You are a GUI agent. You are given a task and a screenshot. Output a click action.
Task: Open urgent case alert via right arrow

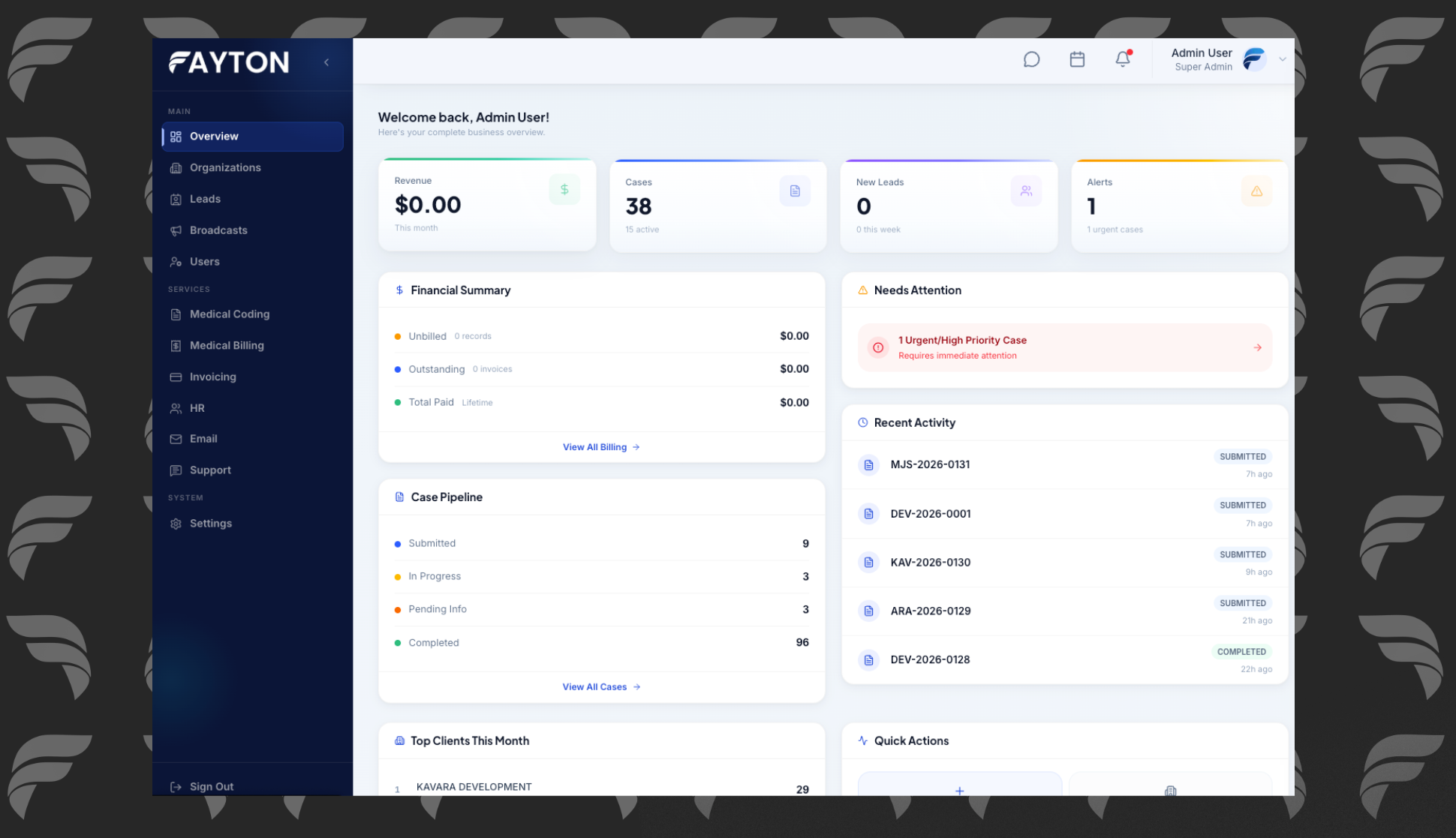tap(1257, 347)
